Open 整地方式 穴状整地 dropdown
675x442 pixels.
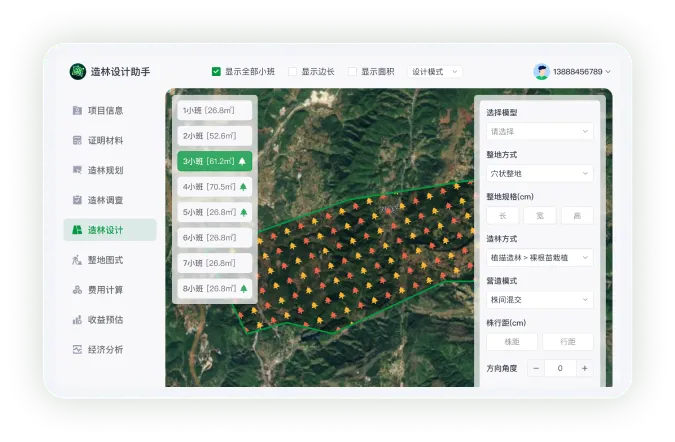pos(539,173)
